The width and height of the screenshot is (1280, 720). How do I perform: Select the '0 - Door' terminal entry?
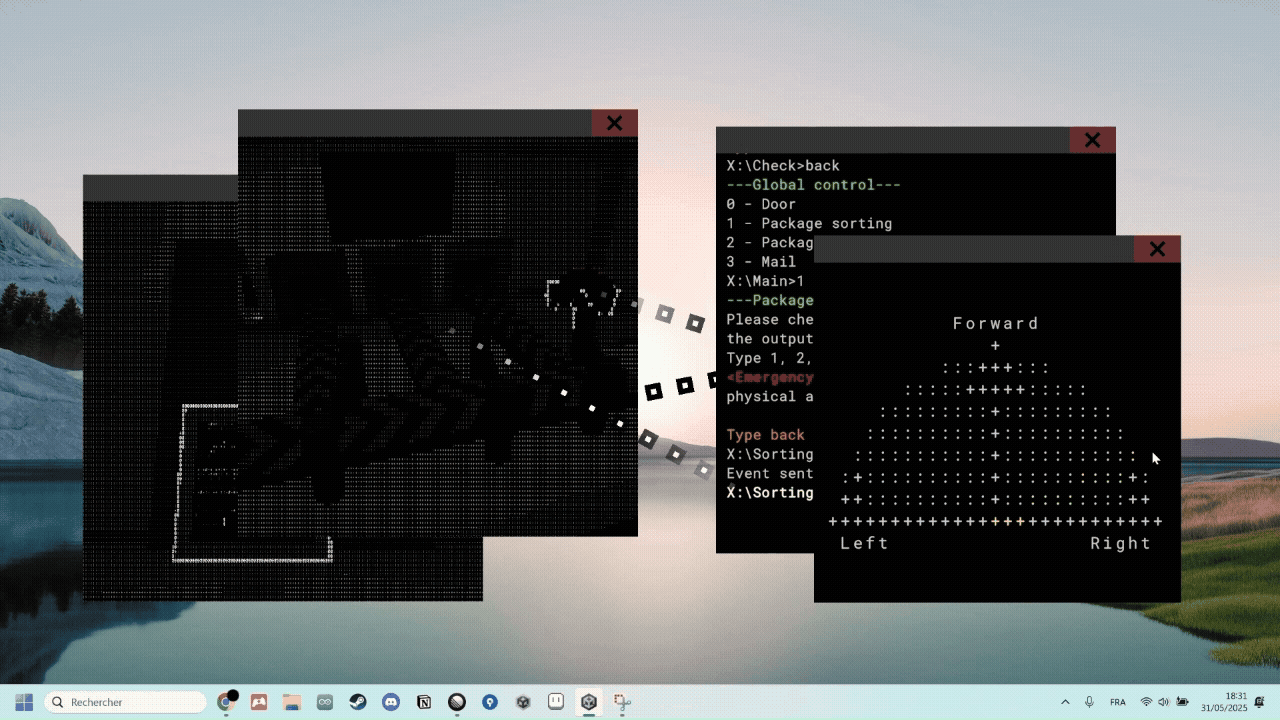point(761,204)
